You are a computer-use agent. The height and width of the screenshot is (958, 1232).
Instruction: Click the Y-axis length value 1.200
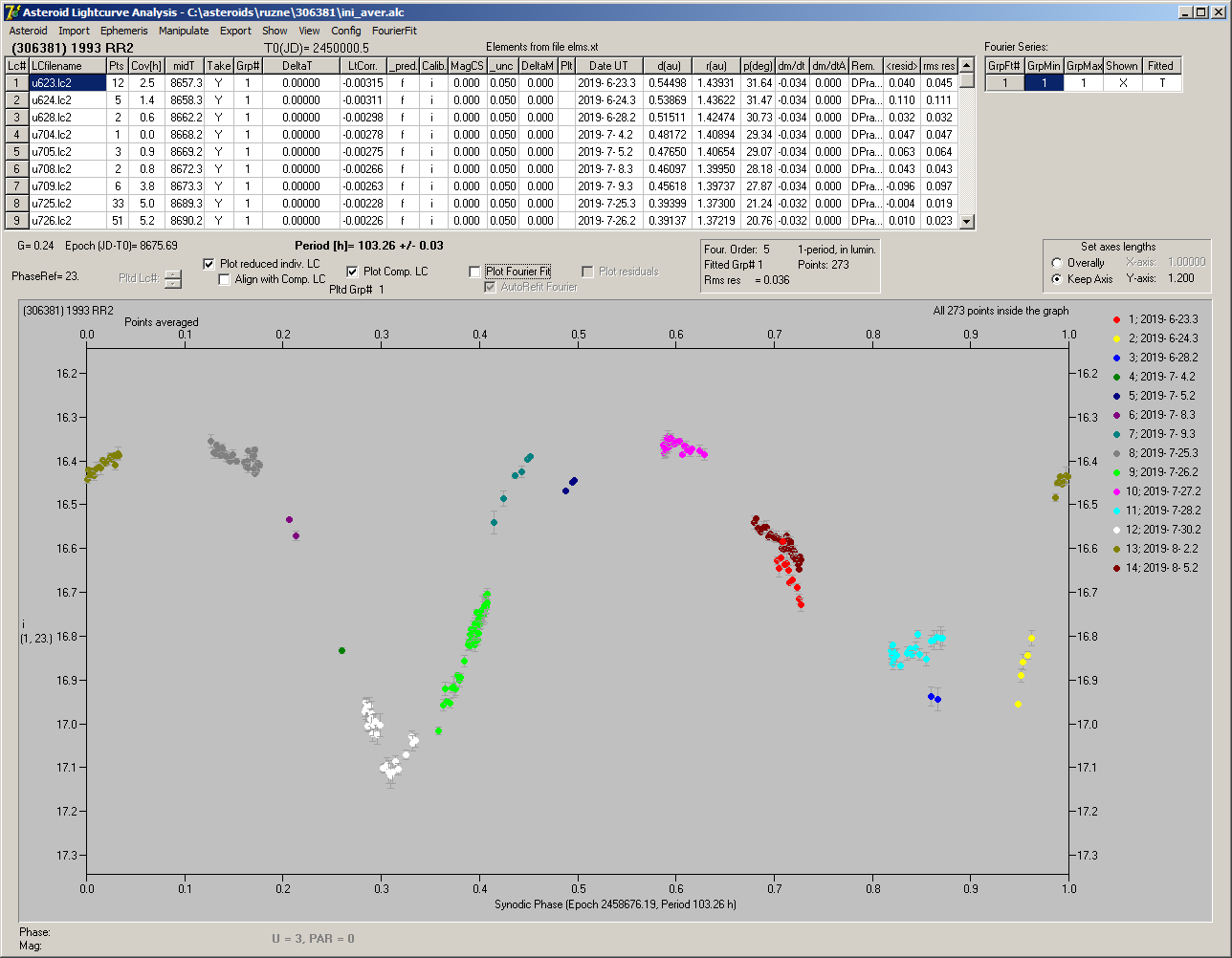tap(1183, 279)
